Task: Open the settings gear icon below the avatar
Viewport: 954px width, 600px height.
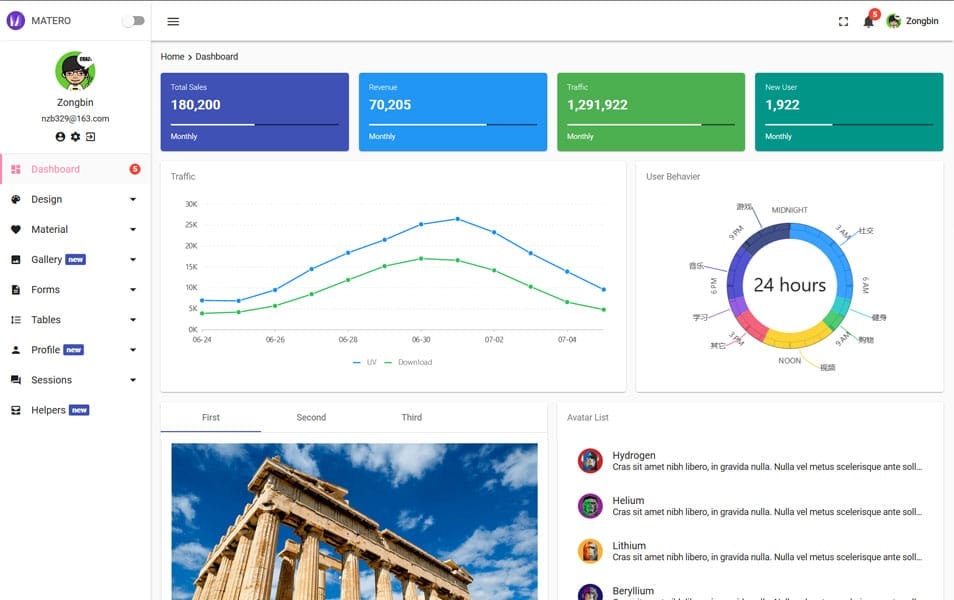Action: (x=74, y=136)
